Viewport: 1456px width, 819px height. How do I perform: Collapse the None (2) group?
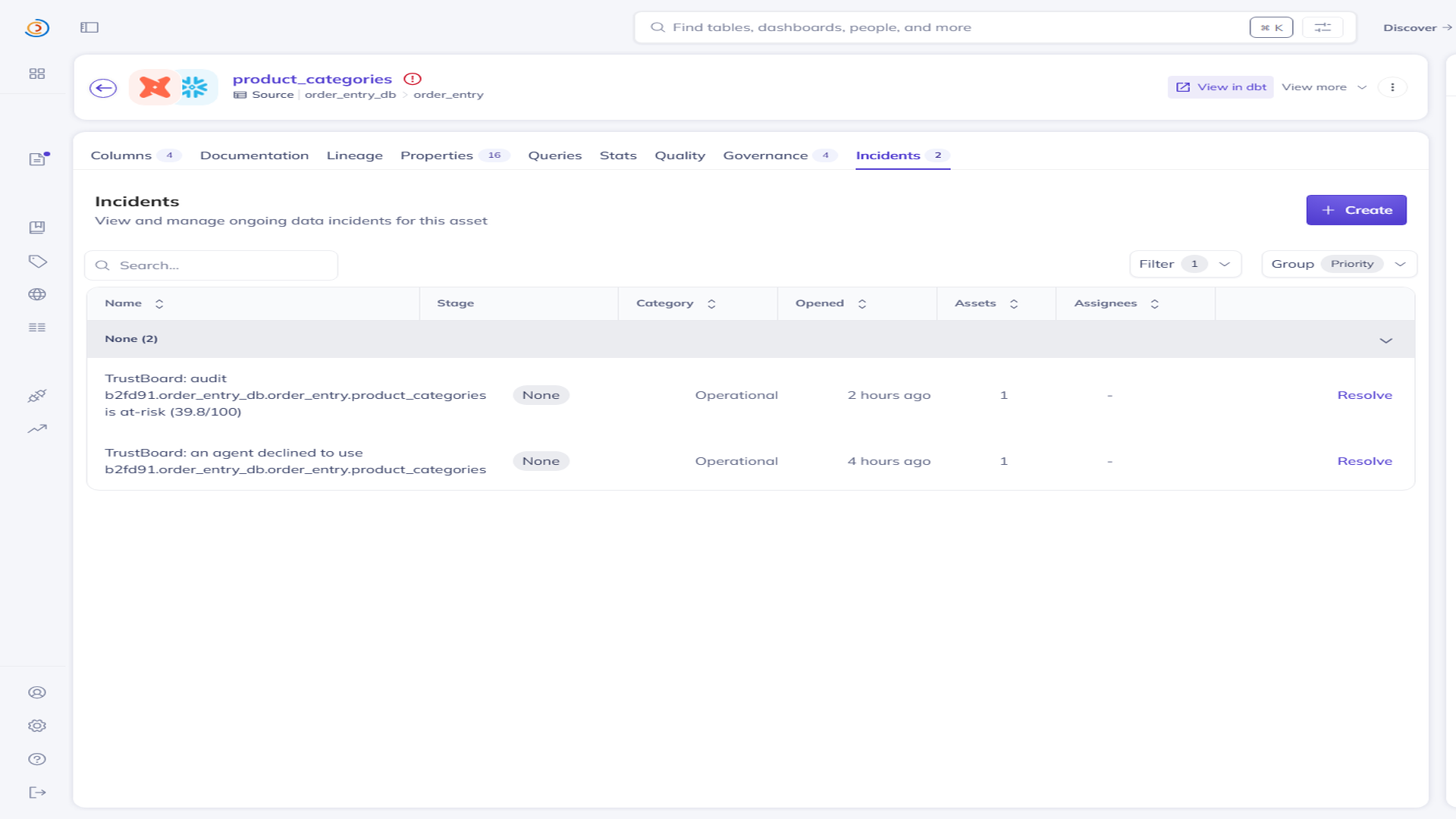pos(1386,340)
